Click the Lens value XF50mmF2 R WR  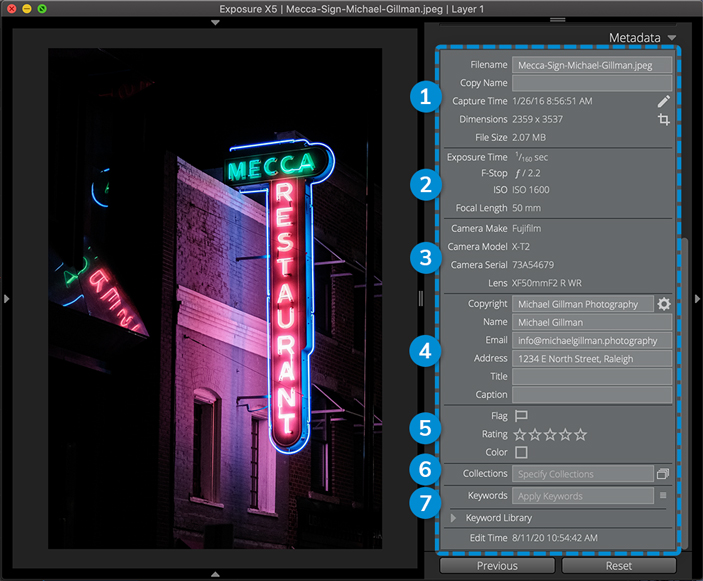click(547, 283)
